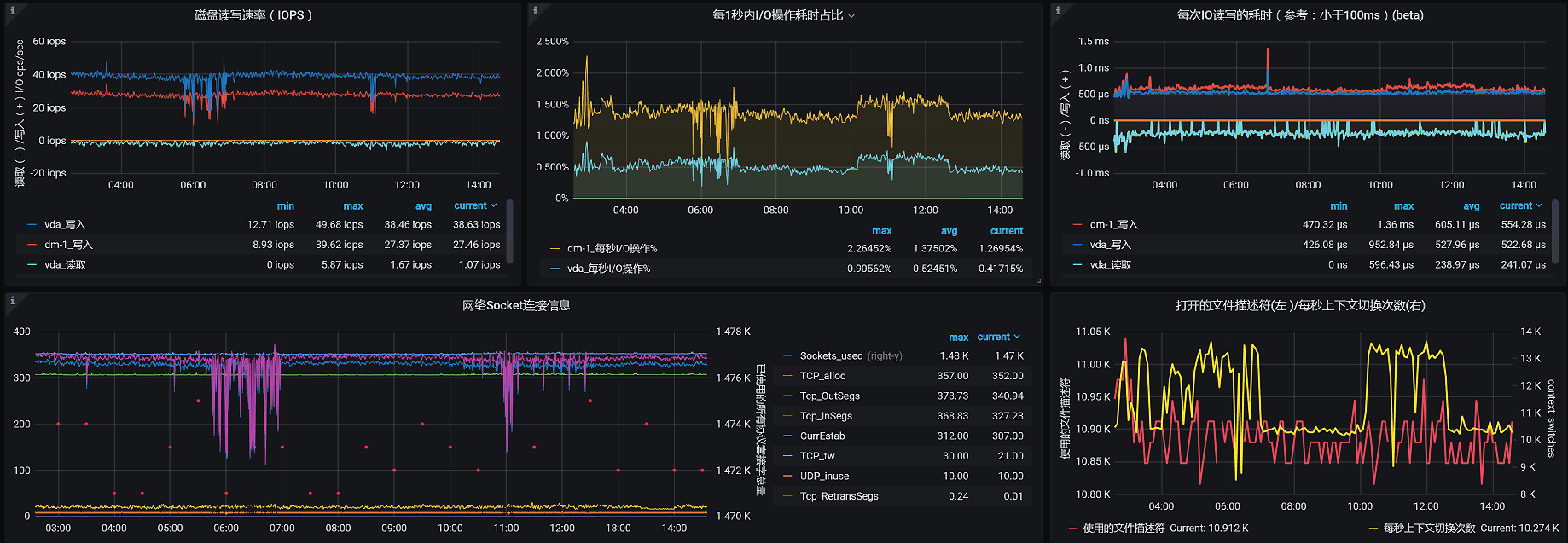Click info icon on 每次IO读写的耗时 panel
Viewport: 1568px width, 543px height.
(x=1058, y=10)
